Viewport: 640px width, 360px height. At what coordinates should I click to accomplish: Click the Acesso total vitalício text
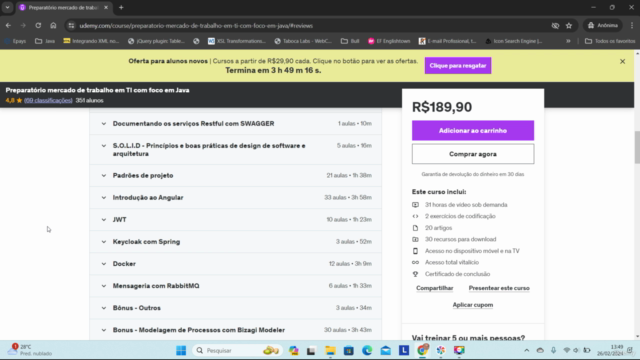(x=452, y=262)
